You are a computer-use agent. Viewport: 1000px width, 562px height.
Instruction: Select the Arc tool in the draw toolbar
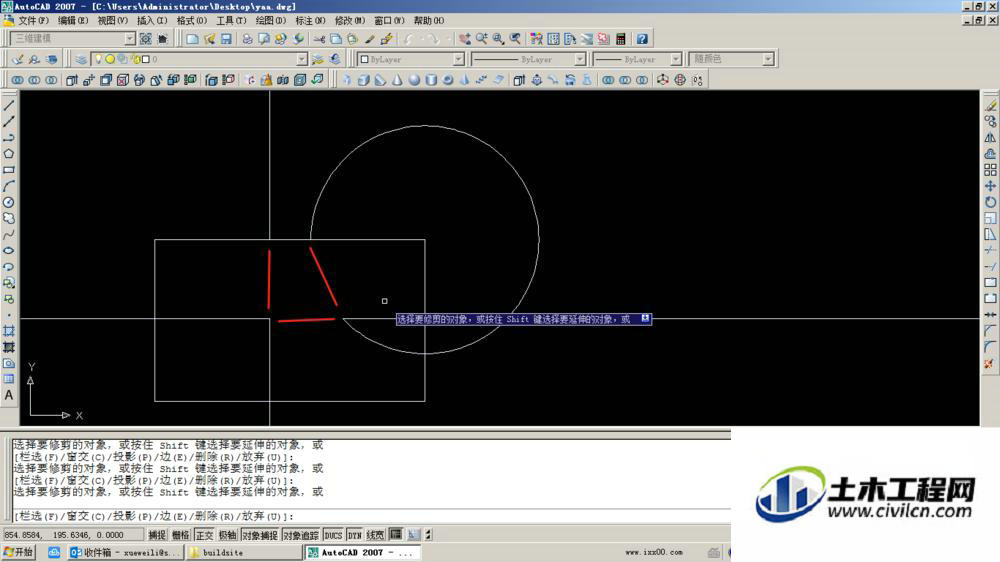[x=9, y=186]
